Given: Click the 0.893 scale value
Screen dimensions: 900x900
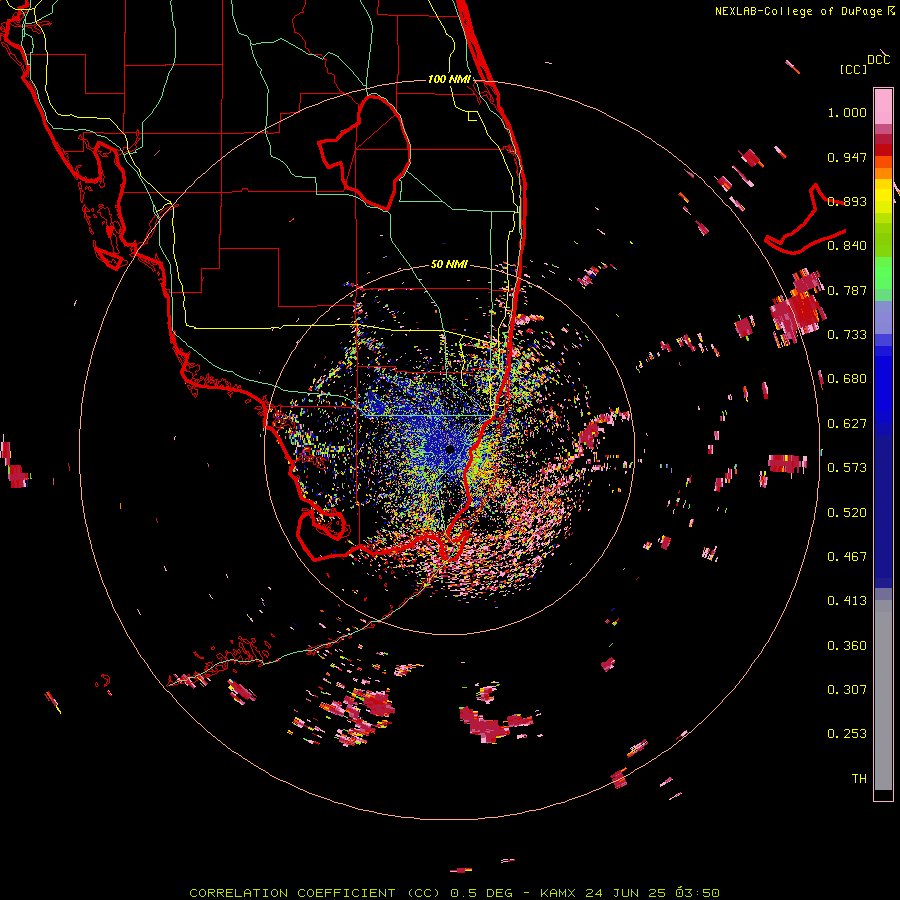Looking at the screenshot, I should pos(847,201).
